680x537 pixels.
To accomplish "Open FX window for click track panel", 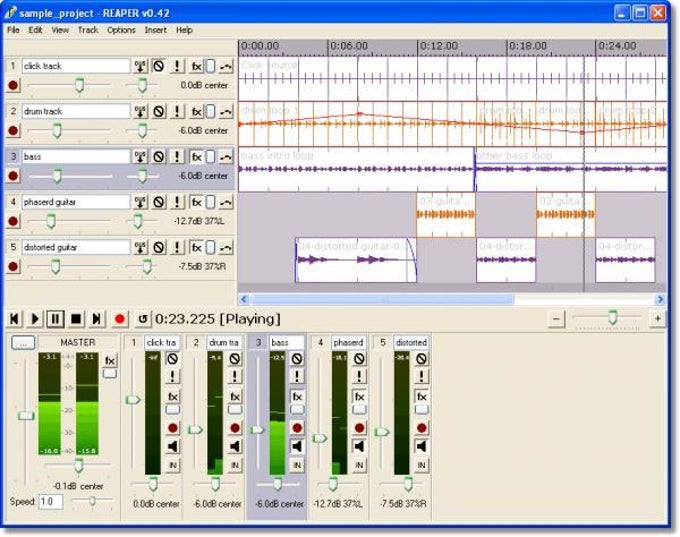I will [x=196, y=66].
